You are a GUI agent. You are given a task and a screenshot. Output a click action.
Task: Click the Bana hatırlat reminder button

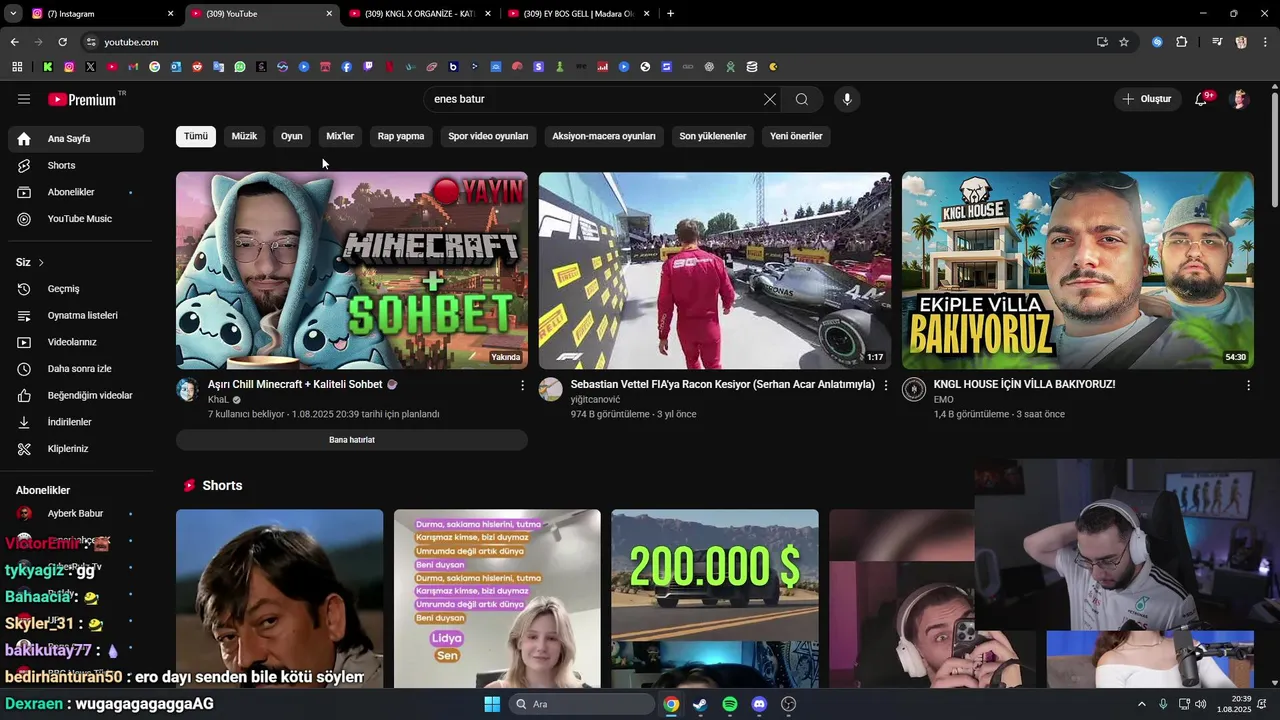[352, 440]
